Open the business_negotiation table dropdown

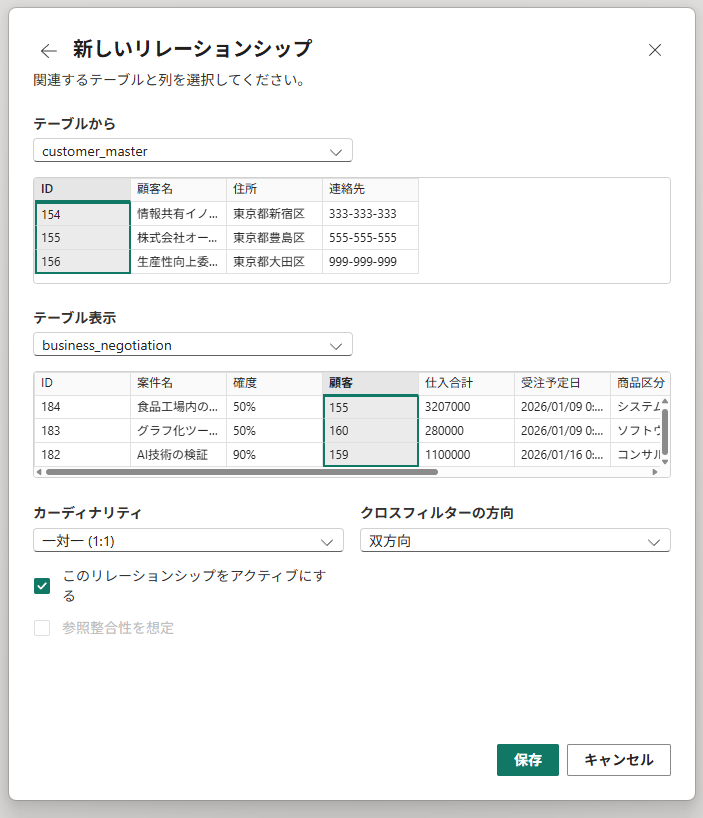192,345
